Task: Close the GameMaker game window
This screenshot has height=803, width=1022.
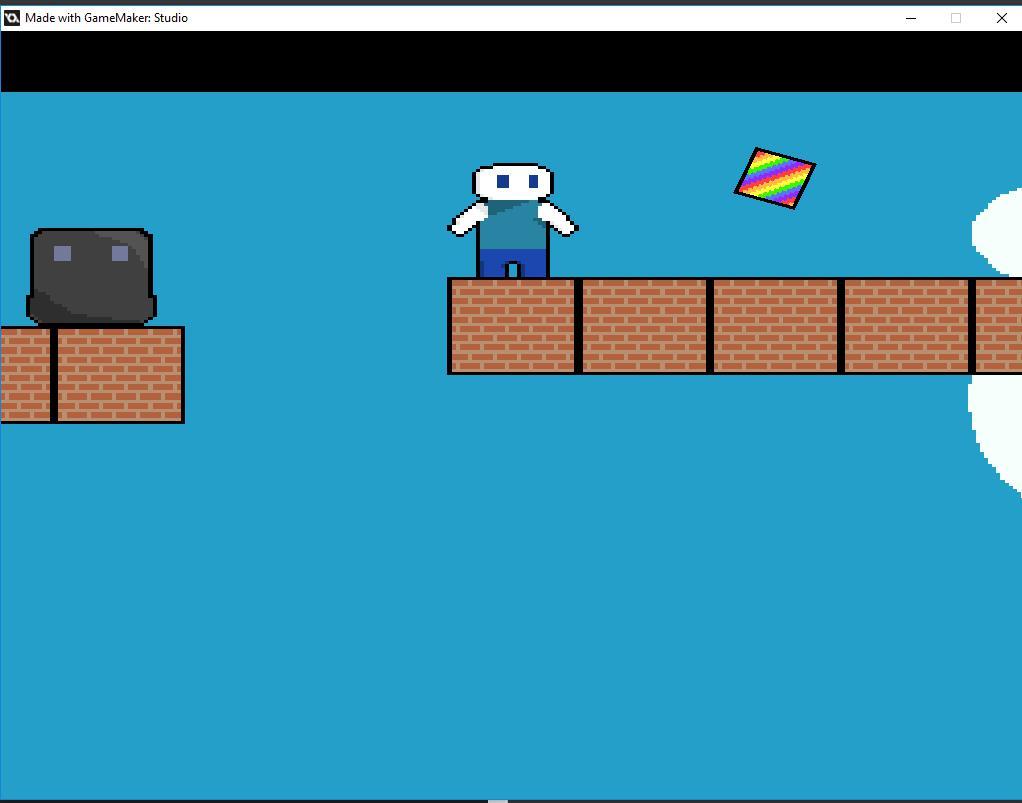Action: coord(1001,17)
